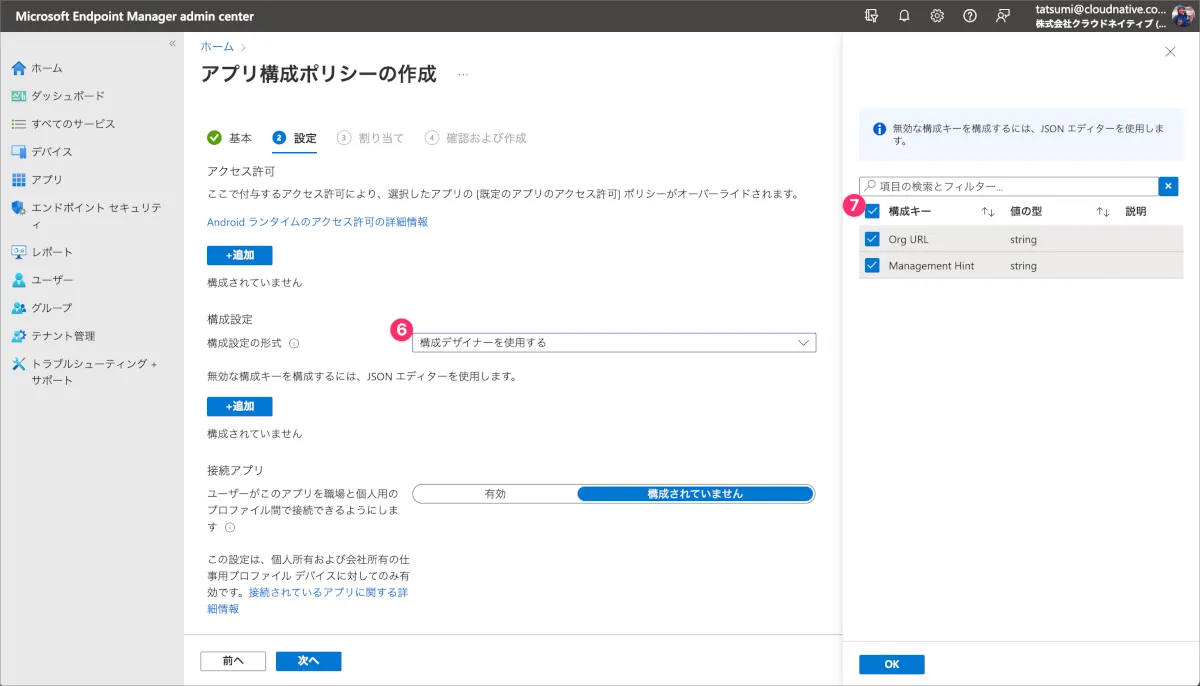The height and width of the screenshot is (686, 1200).
Task: Click the help question mark icon
Action: coord(969,16)
